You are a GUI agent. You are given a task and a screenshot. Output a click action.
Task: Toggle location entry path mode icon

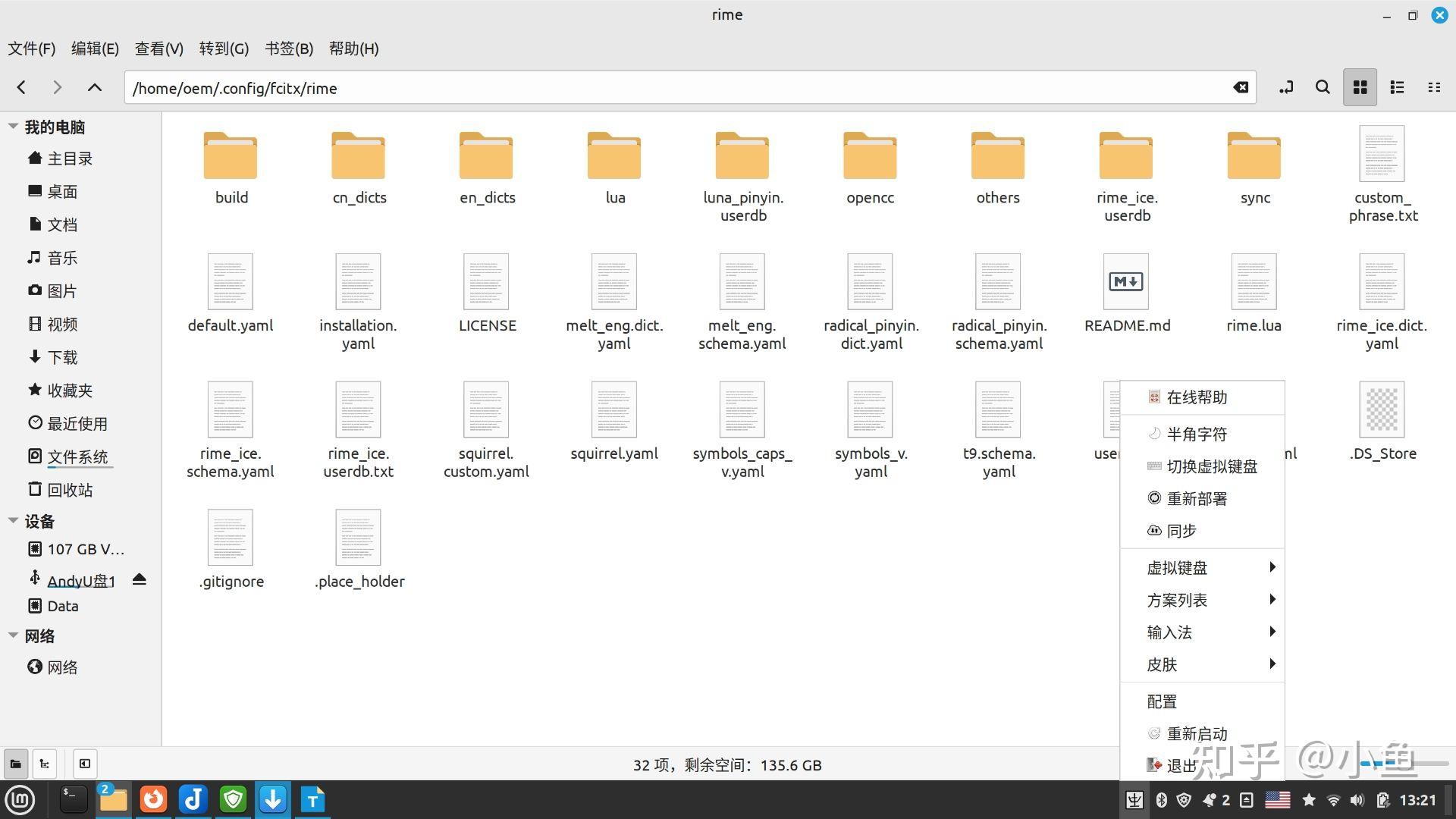(x=1286, y=87)
